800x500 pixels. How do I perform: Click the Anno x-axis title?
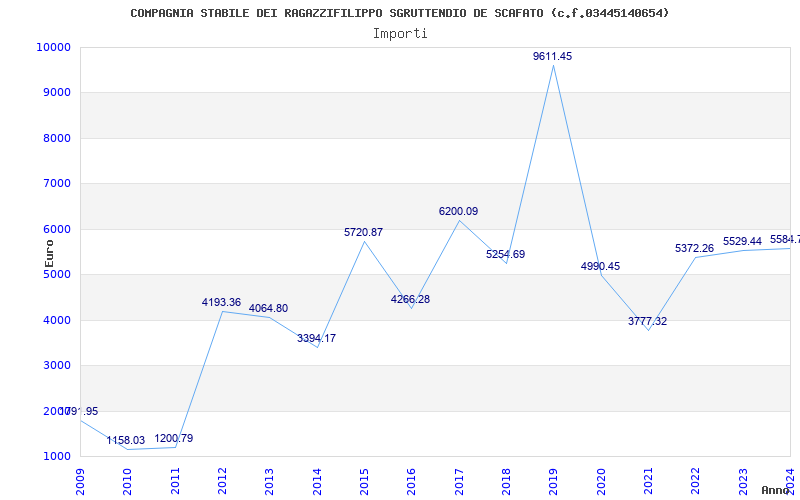click(x=775, y=491)
